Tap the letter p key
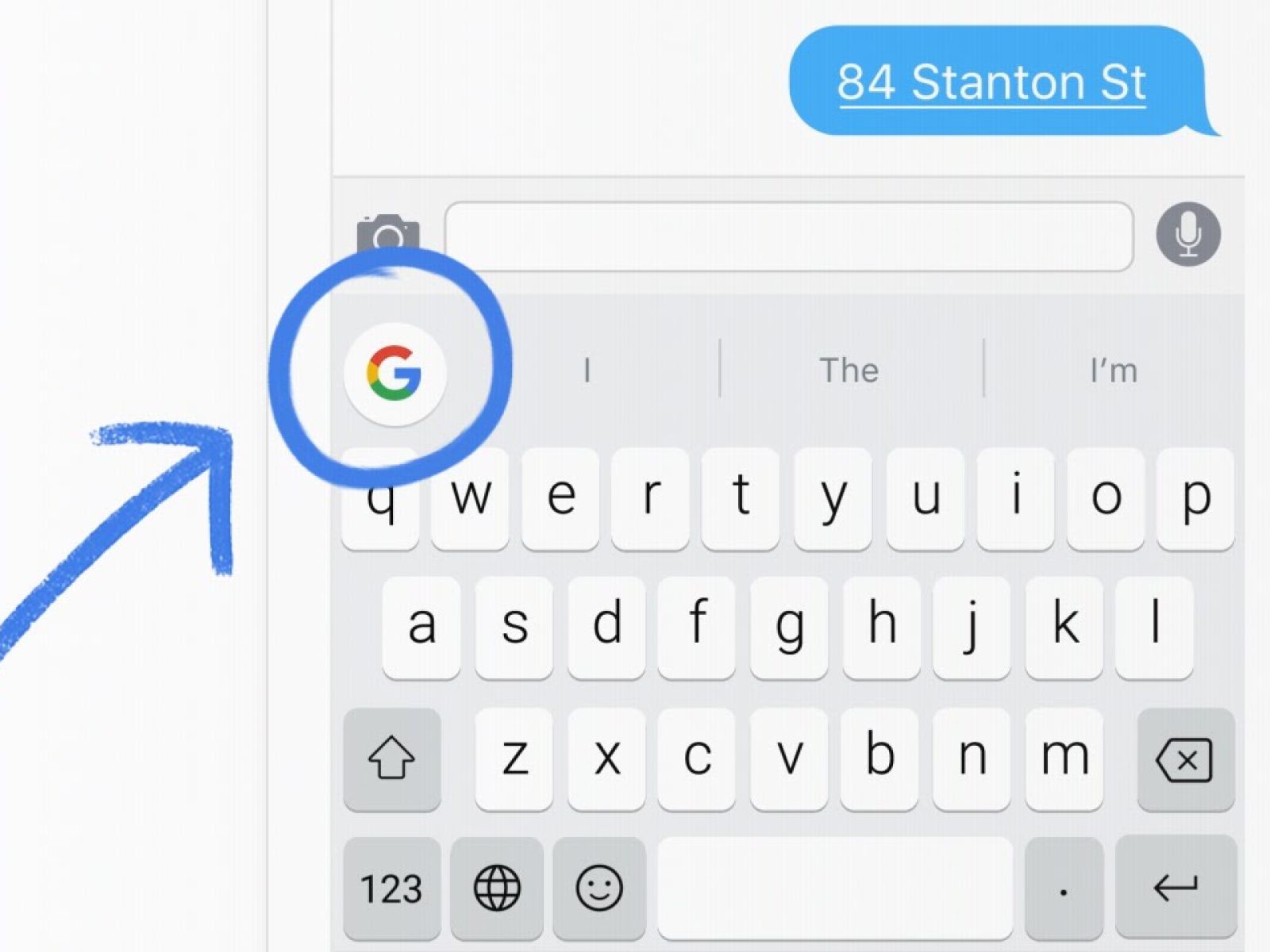Screen dimensions: 1270x952 1195,498
